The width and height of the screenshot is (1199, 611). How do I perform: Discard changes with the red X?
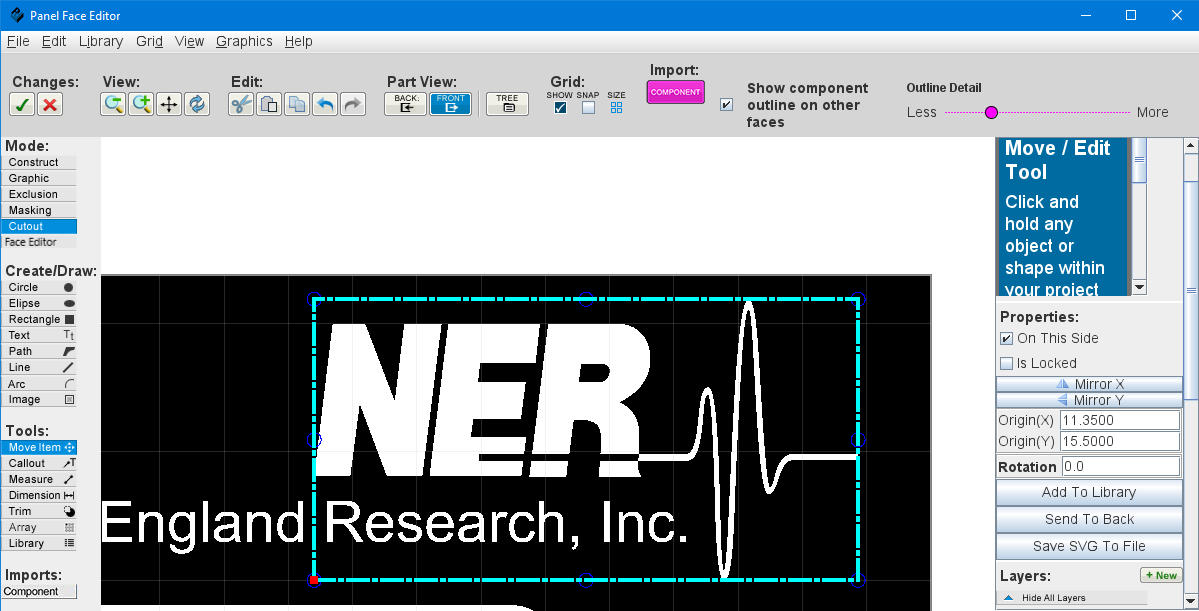(50, 105)
